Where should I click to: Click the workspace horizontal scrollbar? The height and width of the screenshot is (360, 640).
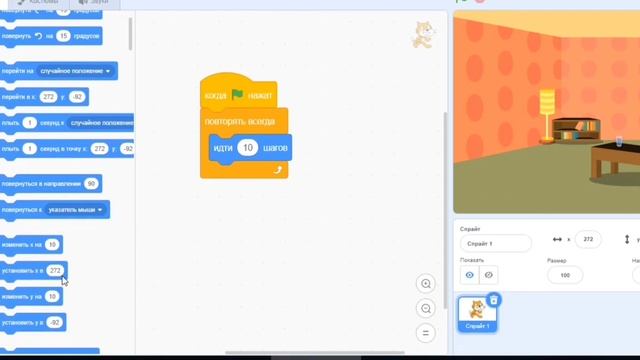point(315,352)
